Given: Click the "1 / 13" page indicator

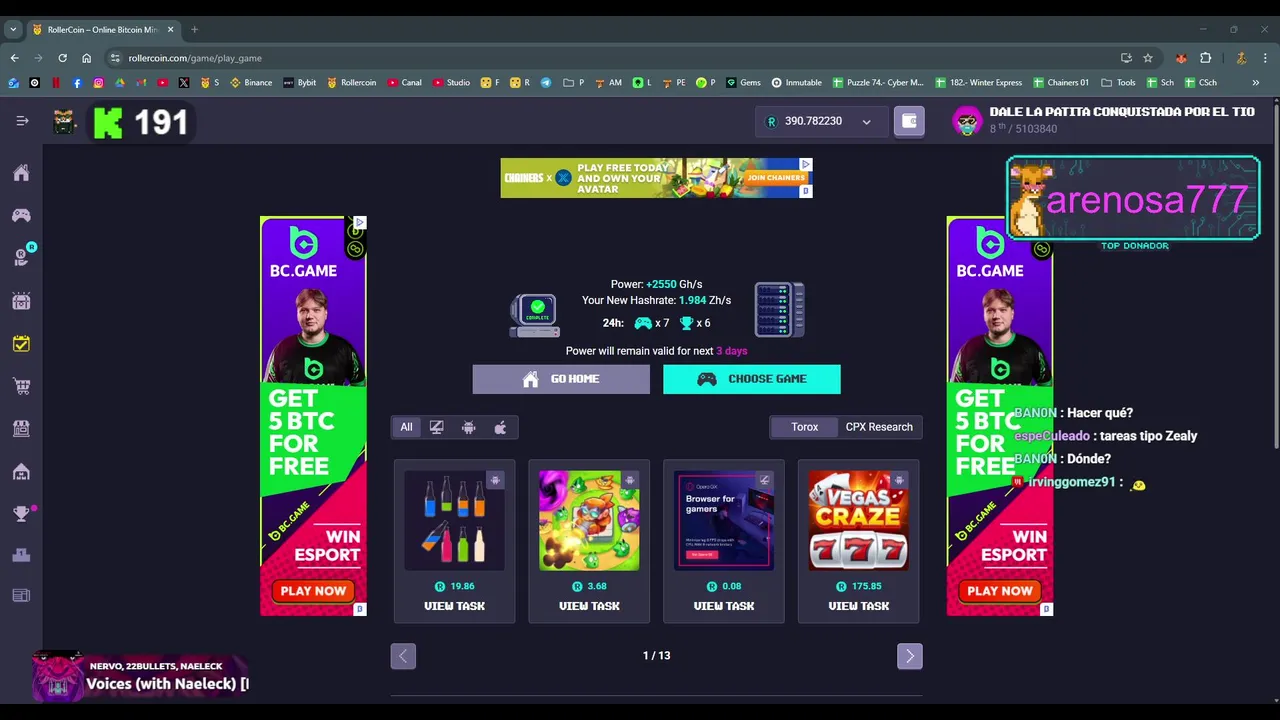Looking at the screenshot, I should point(656,656).
